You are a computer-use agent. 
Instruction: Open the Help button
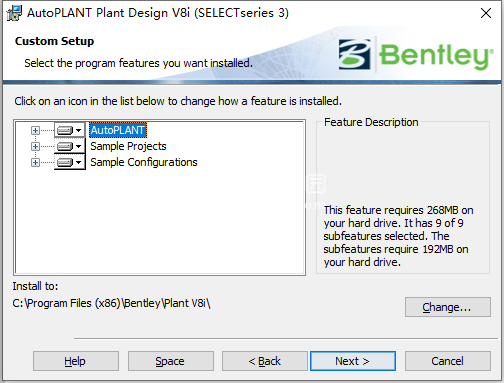[x=76, y=361]
